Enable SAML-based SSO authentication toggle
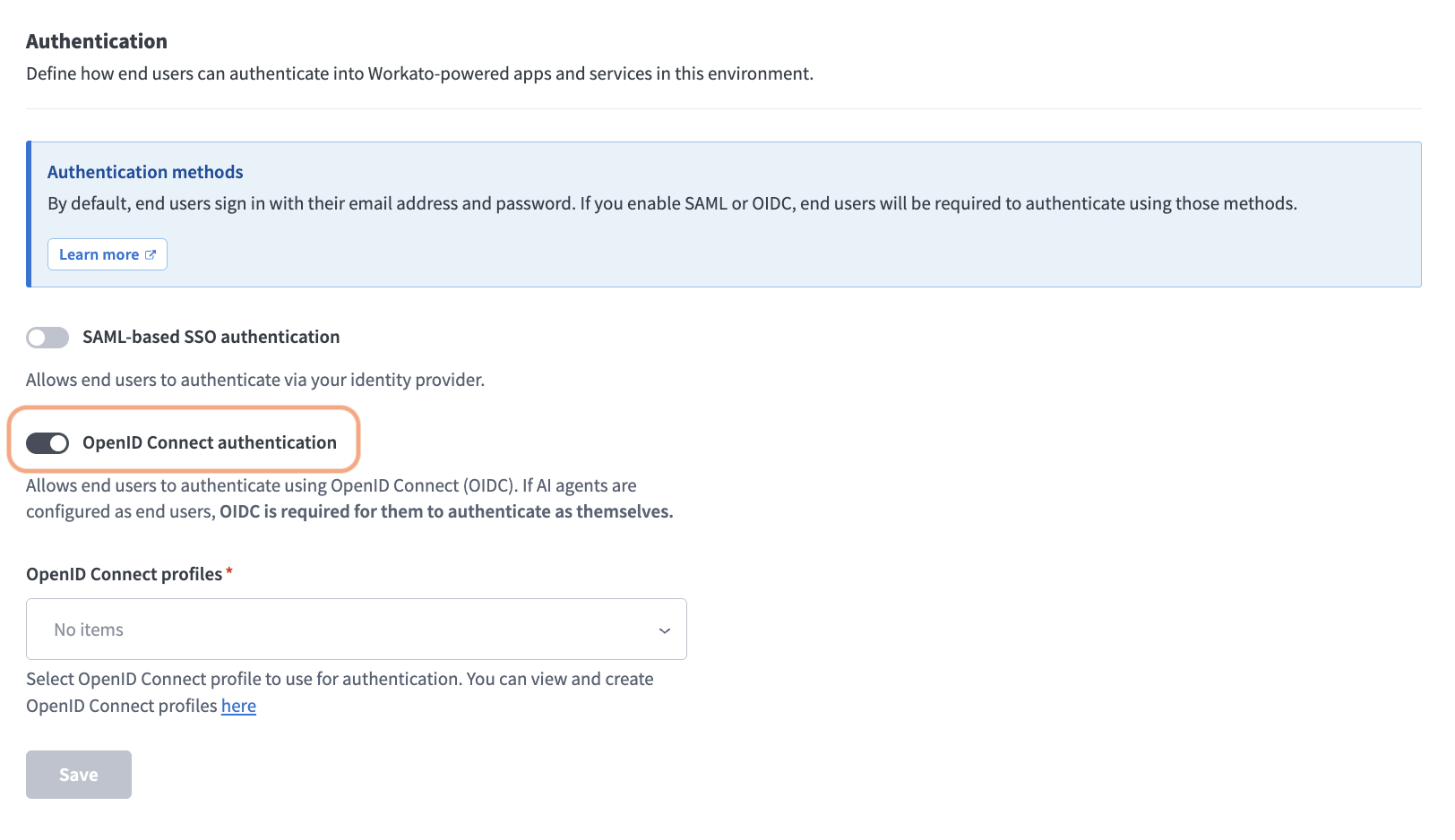 coord(47,338)
